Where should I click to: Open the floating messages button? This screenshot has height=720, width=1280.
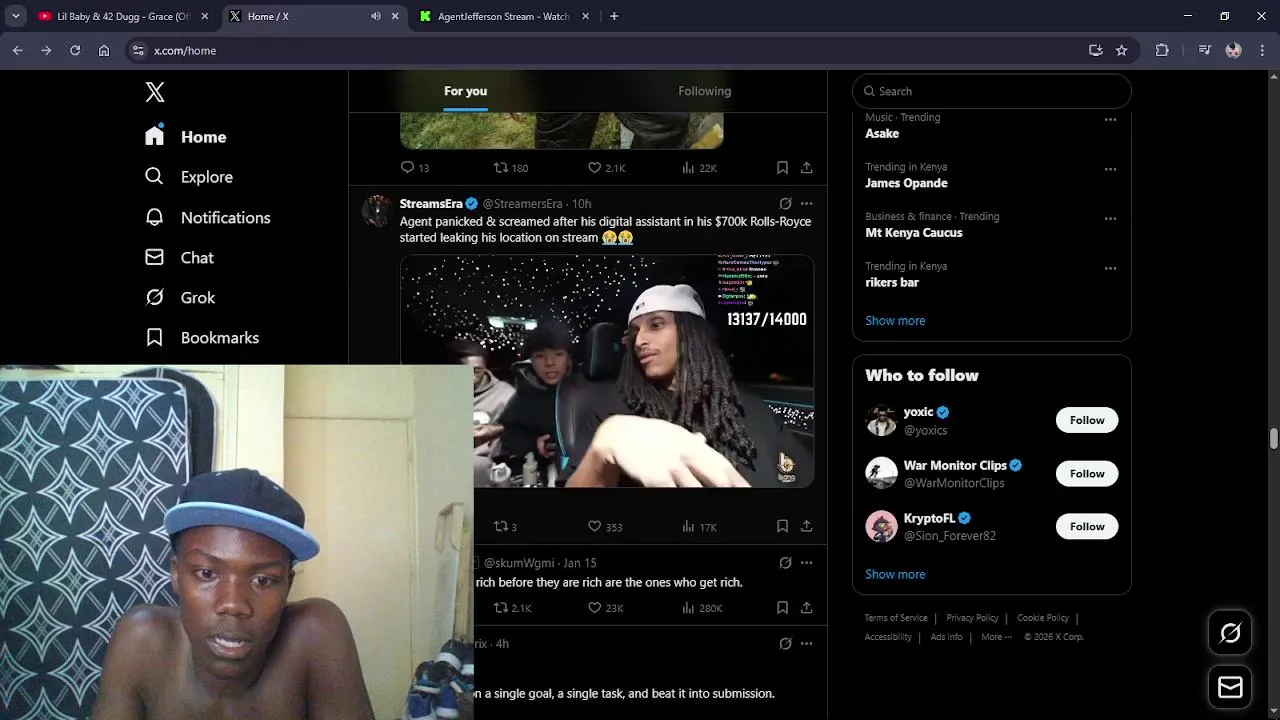pyautogui.click(x=1230, y=688)
